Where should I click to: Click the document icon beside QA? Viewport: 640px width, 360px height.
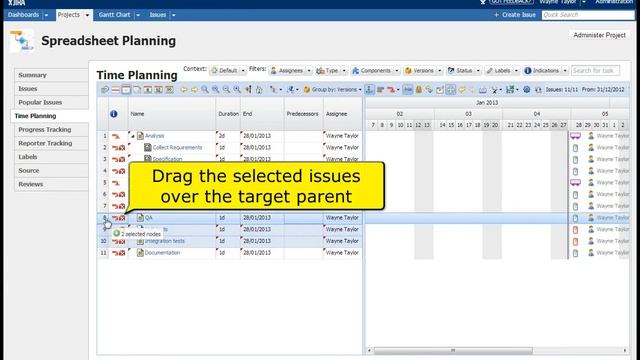tap(140, 218)
